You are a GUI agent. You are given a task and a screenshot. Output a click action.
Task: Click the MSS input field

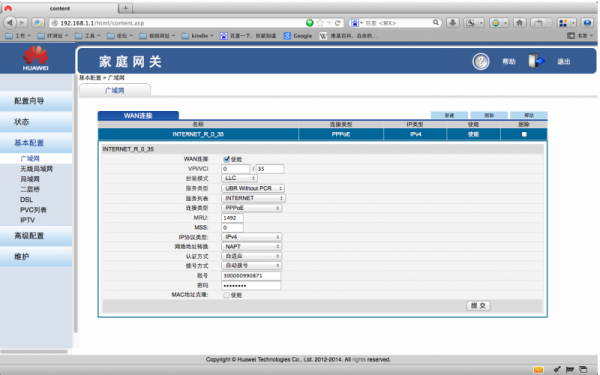click(x=232, y=227)
